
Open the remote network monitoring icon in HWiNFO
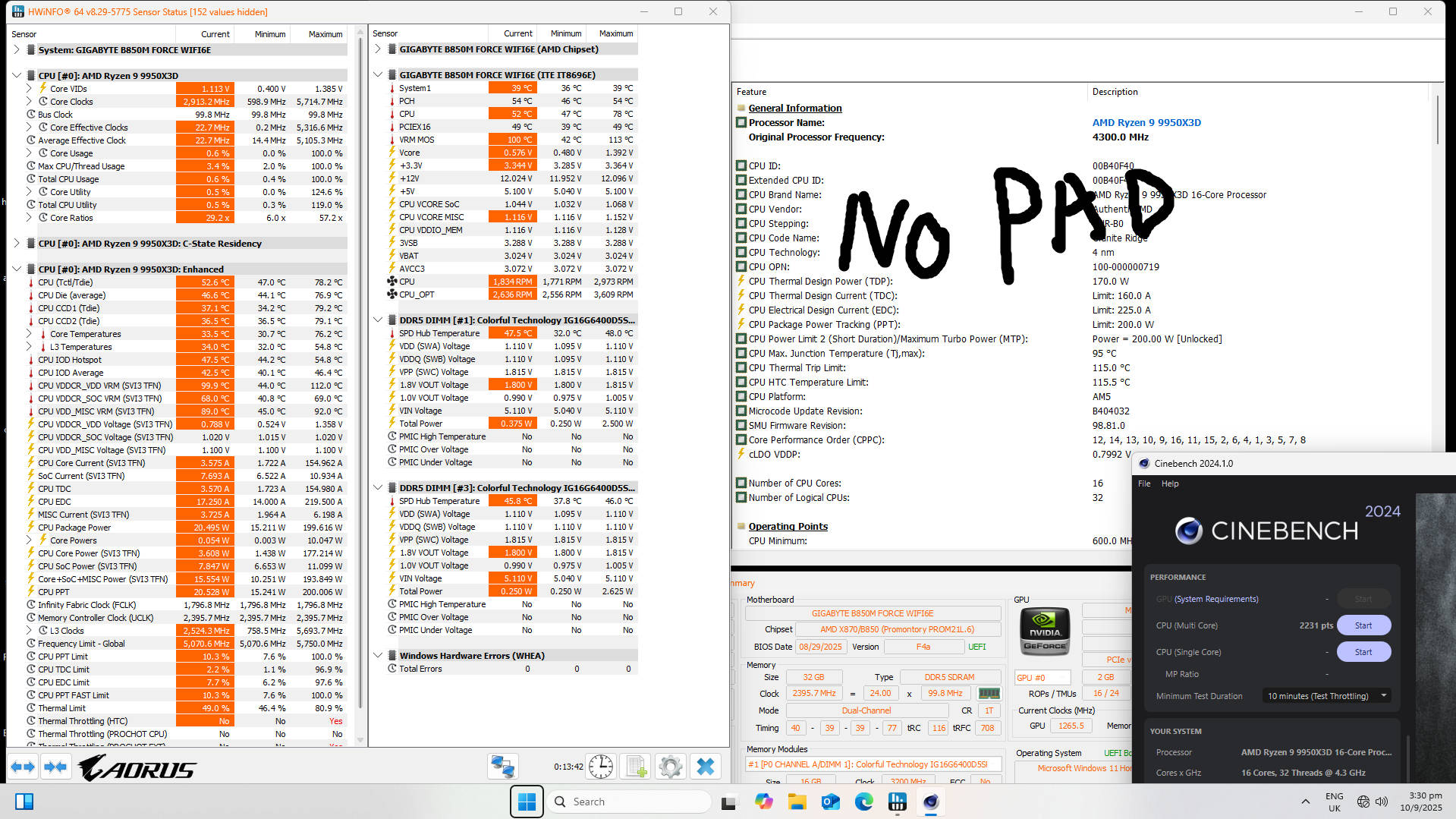pos(502,767)
